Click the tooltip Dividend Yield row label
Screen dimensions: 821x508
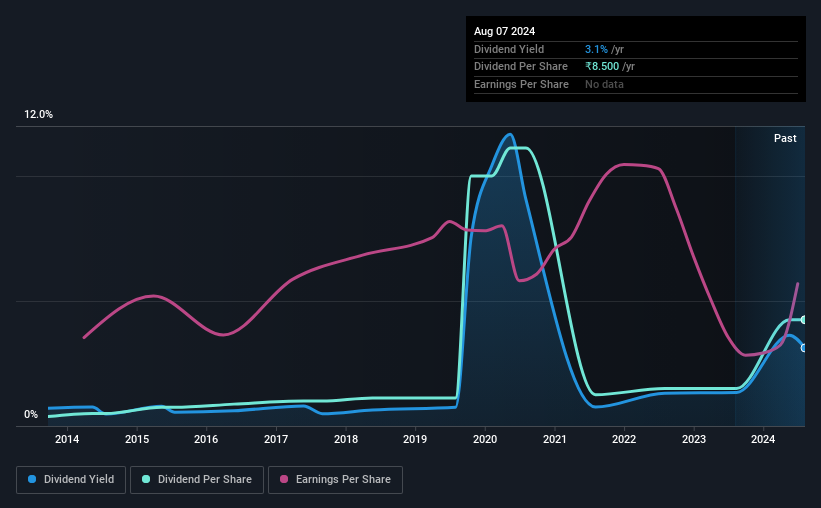(x=509, y=49)
